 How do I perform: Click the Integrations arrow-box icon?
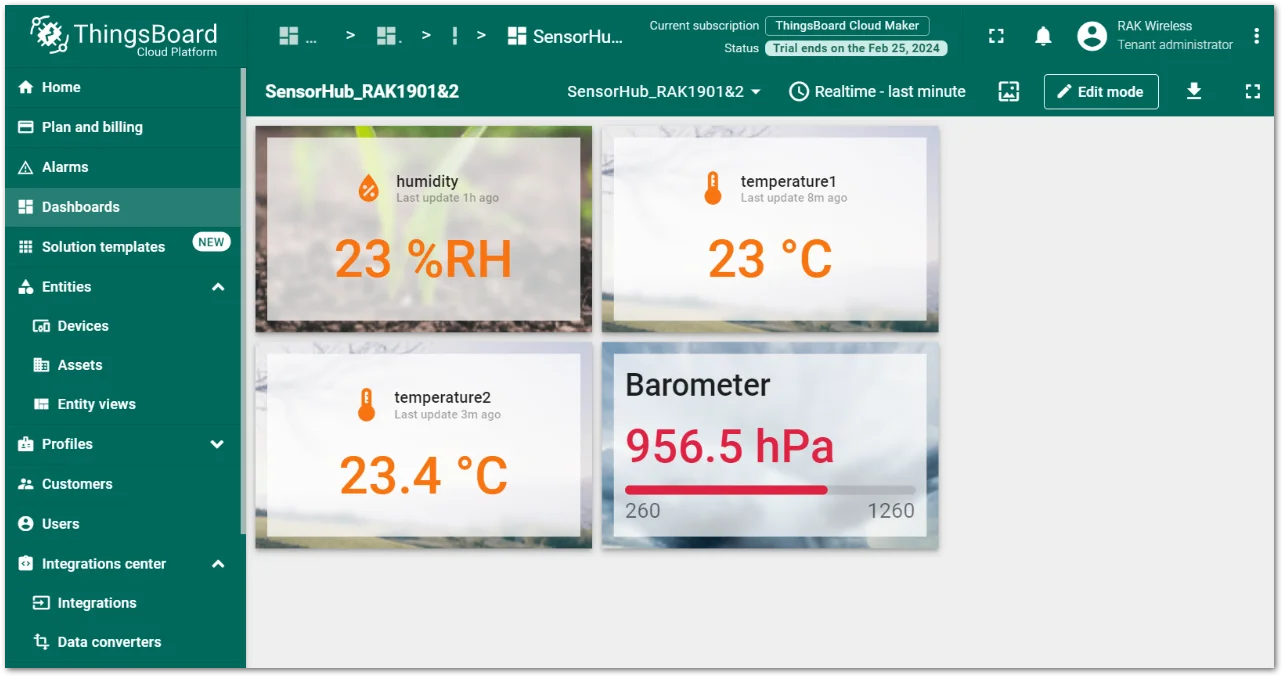(x=42, y=603)
